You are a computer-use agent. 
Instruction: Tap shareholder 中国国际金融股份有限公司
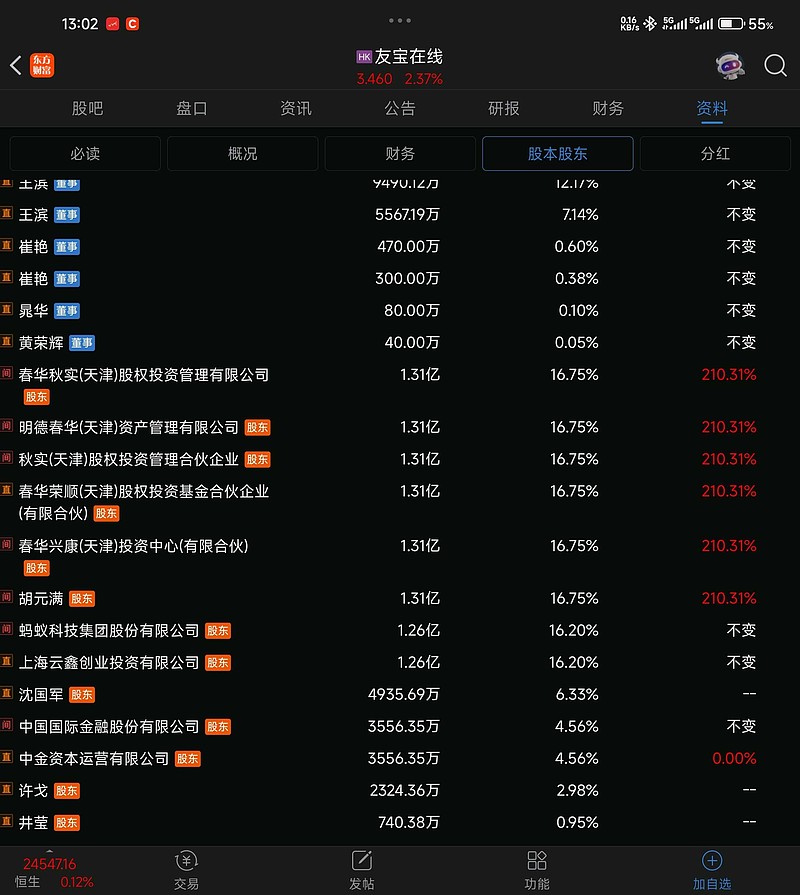coord(108,727)
